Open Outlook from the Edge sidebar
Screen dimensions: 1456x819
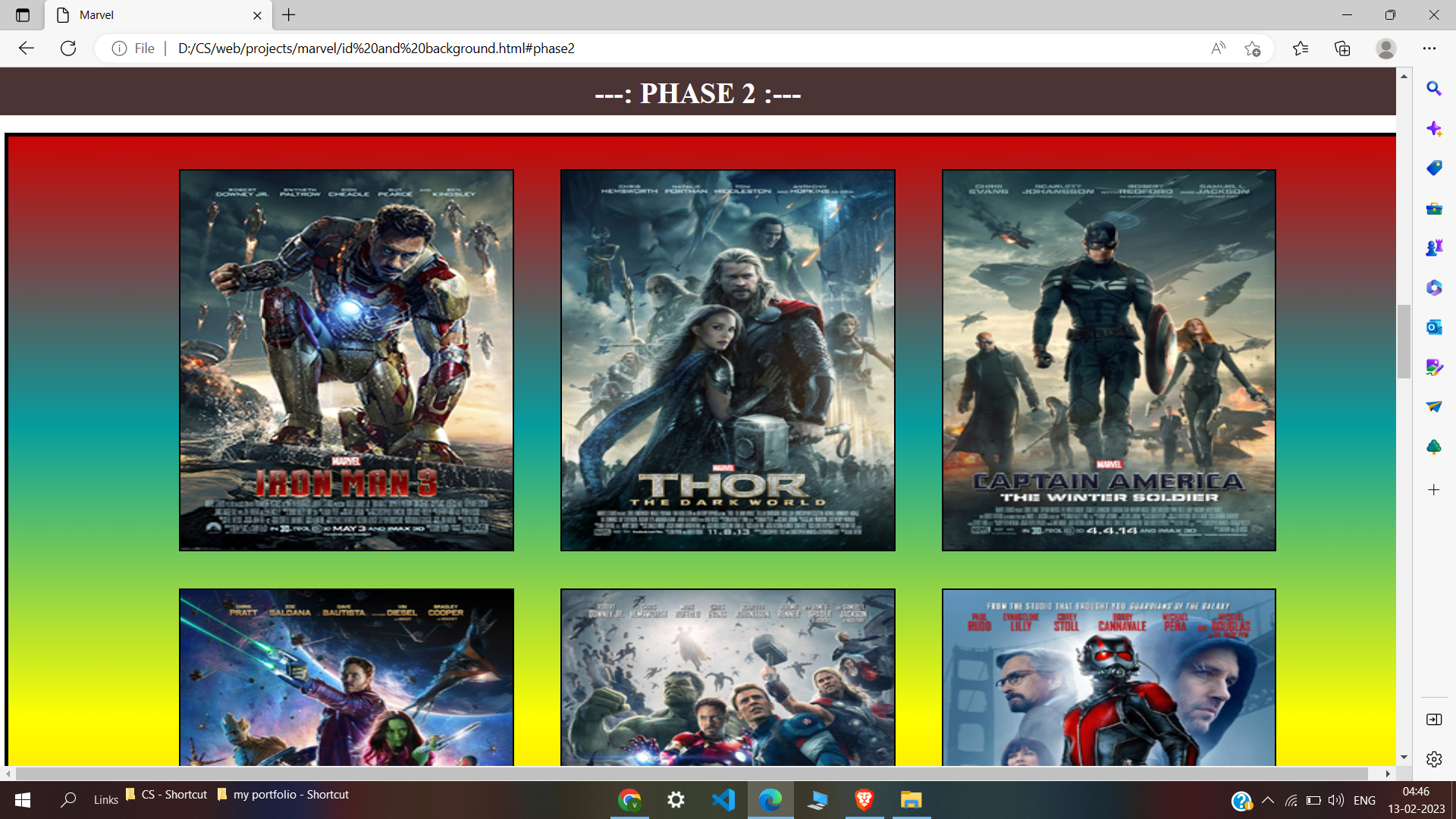1433,327
